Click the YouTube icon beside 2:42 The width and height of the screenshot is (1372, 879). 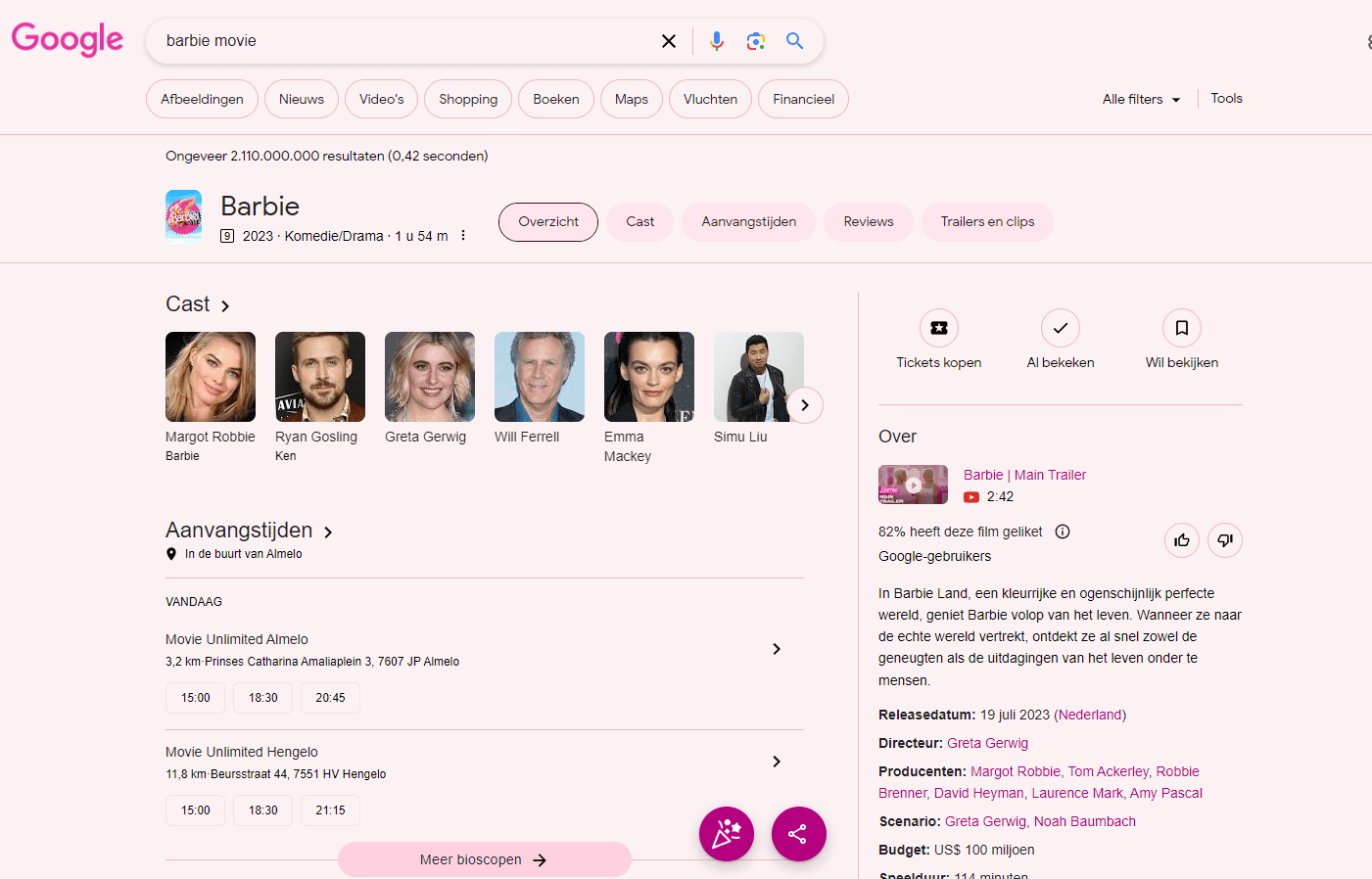(x=971, y=497)
